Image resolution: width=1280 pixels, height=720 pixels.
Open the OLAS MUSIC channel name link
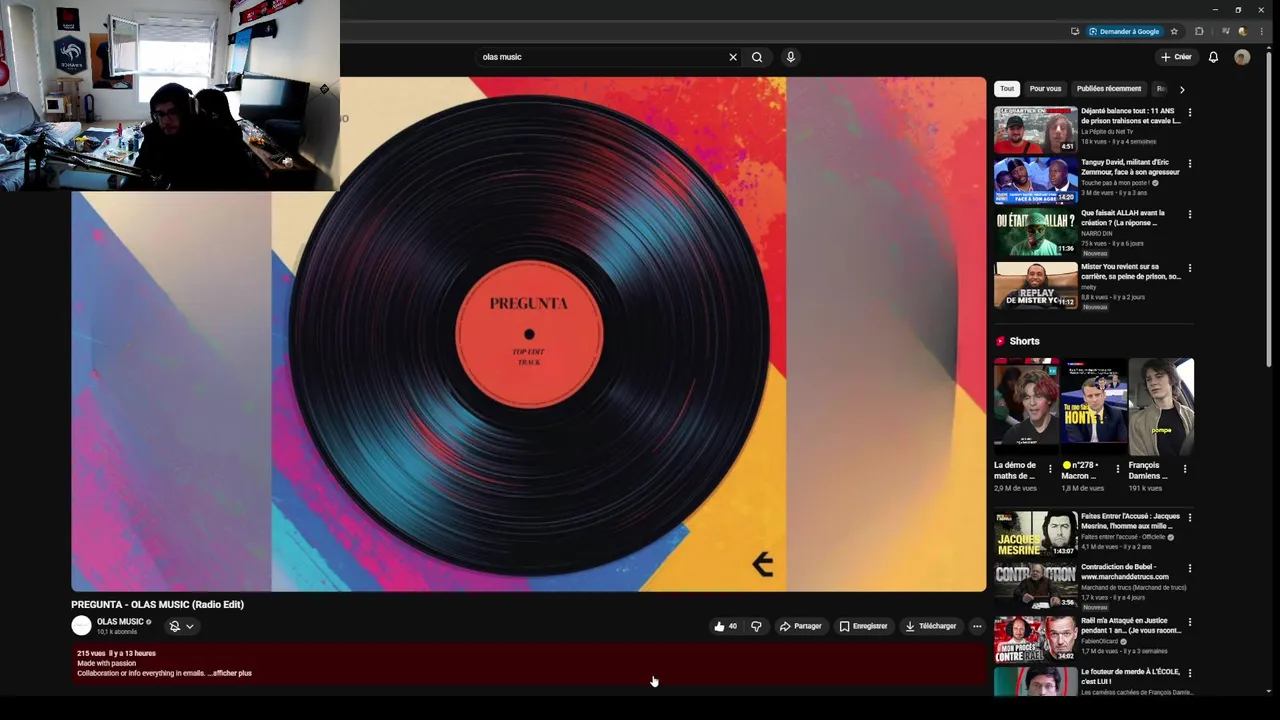coord(120,622)
